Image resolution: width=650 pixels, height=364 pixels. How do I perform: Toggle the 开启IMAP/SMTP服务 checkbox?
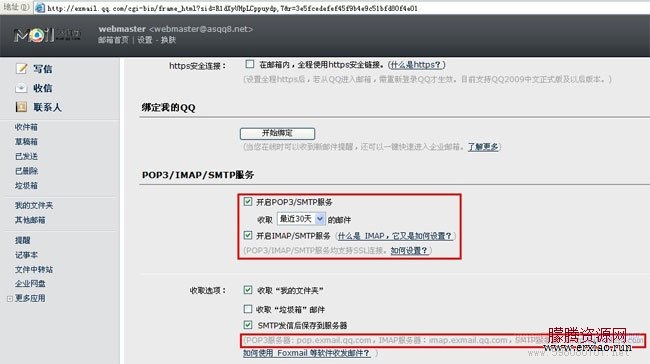point(248,235)
